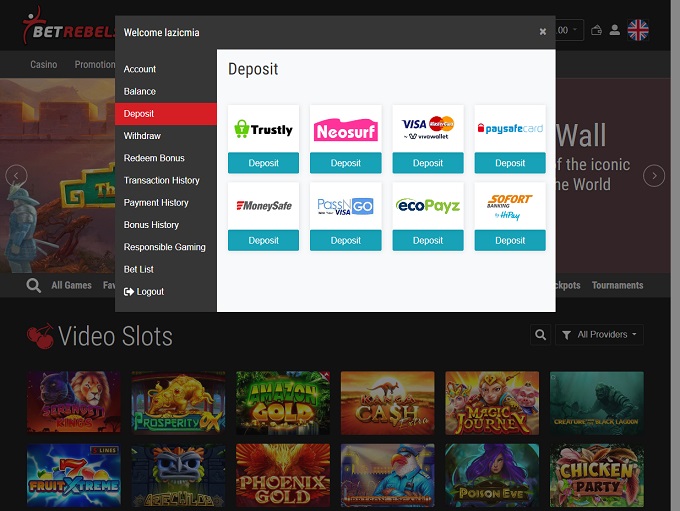The height and width of the screenshot is (511, 680).
Task: Open Transaction History menu item
Action: tap(161, 180)
